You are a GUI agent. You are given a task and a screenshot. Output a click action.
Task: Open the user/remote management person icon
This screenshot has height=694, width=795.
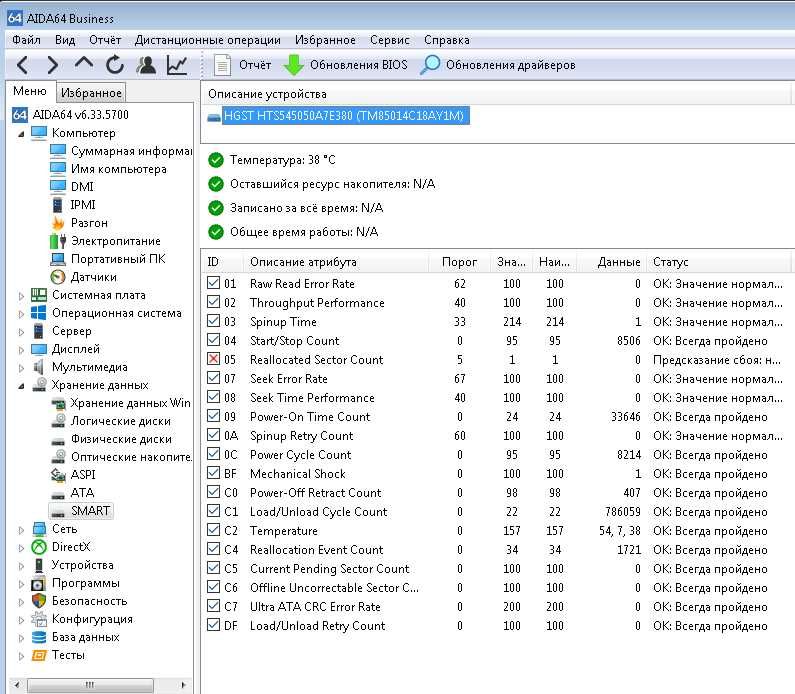[146, 65]
